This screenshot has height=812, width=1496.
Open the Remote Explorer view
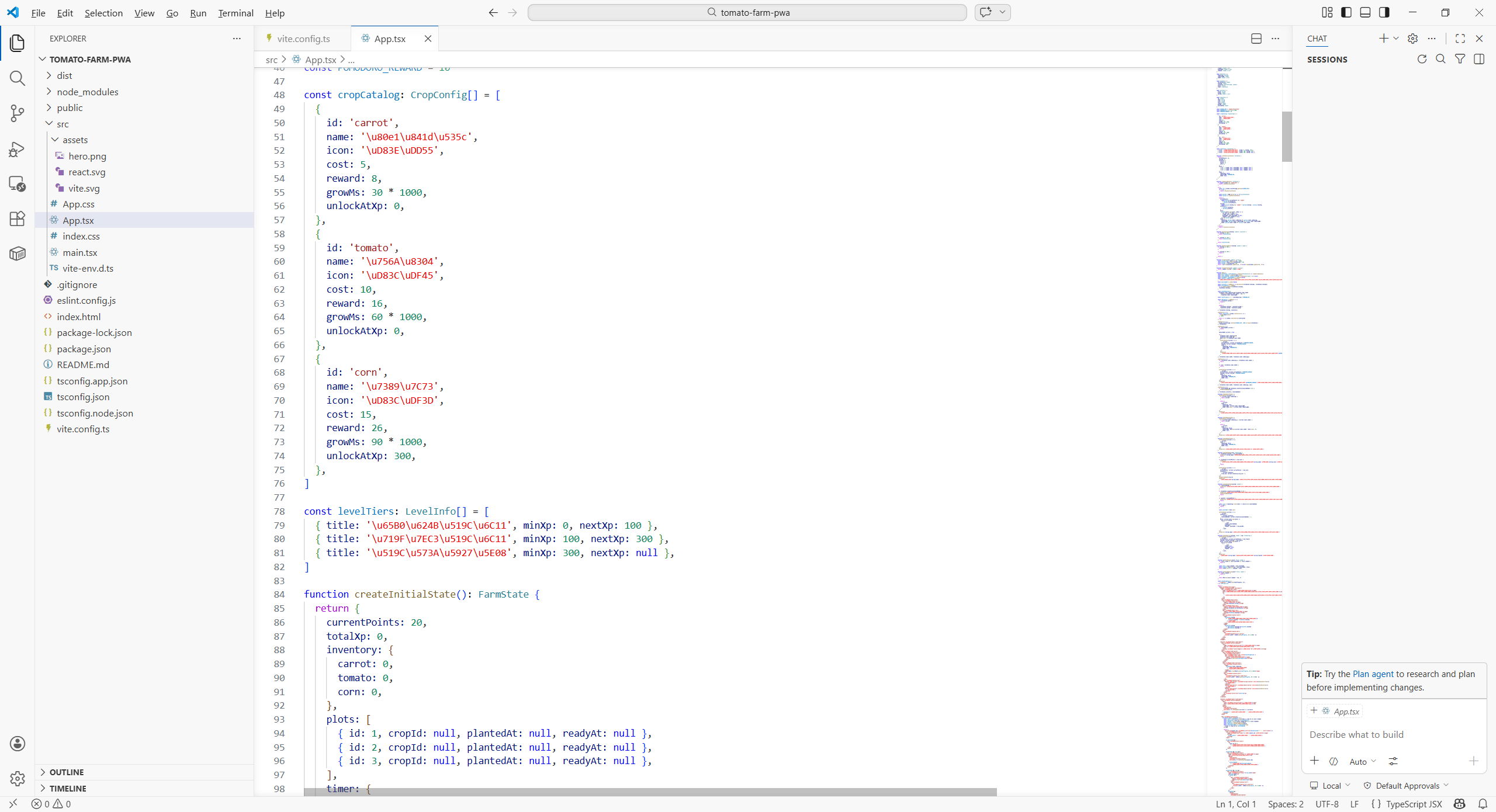click(18, 184)
